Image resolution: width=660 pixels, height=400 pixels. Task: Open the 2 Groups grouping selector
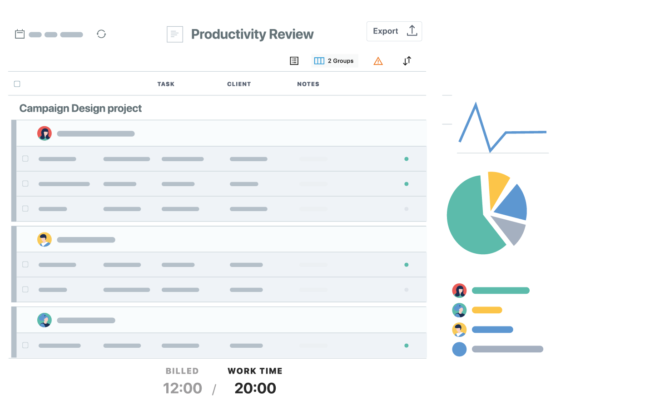click(334, 61)
